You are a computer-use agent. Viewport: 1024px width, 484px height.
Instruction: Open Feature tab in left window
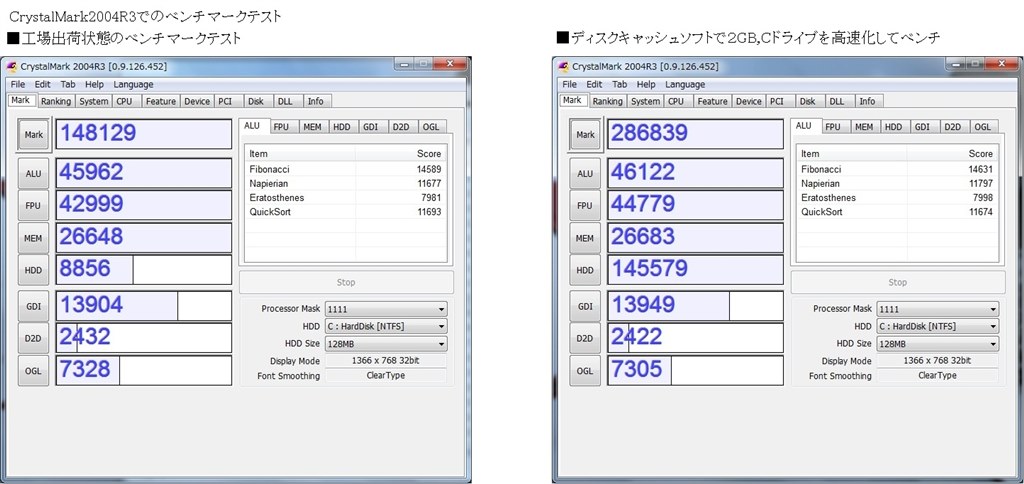tap(161, 101)
